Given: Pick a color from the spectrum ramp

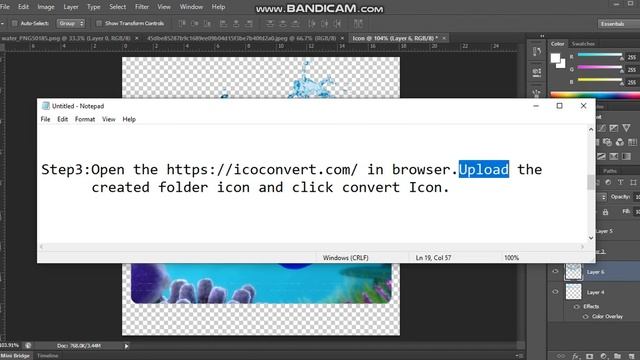Looking at the screenshot, I should point(595,95).
